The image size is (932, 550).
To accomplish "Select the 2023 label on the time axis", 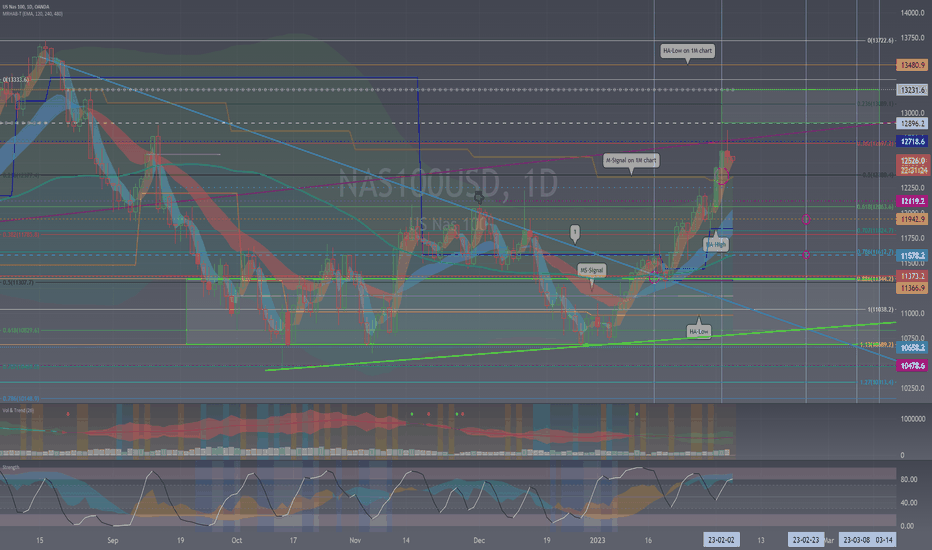I will 597,540.
